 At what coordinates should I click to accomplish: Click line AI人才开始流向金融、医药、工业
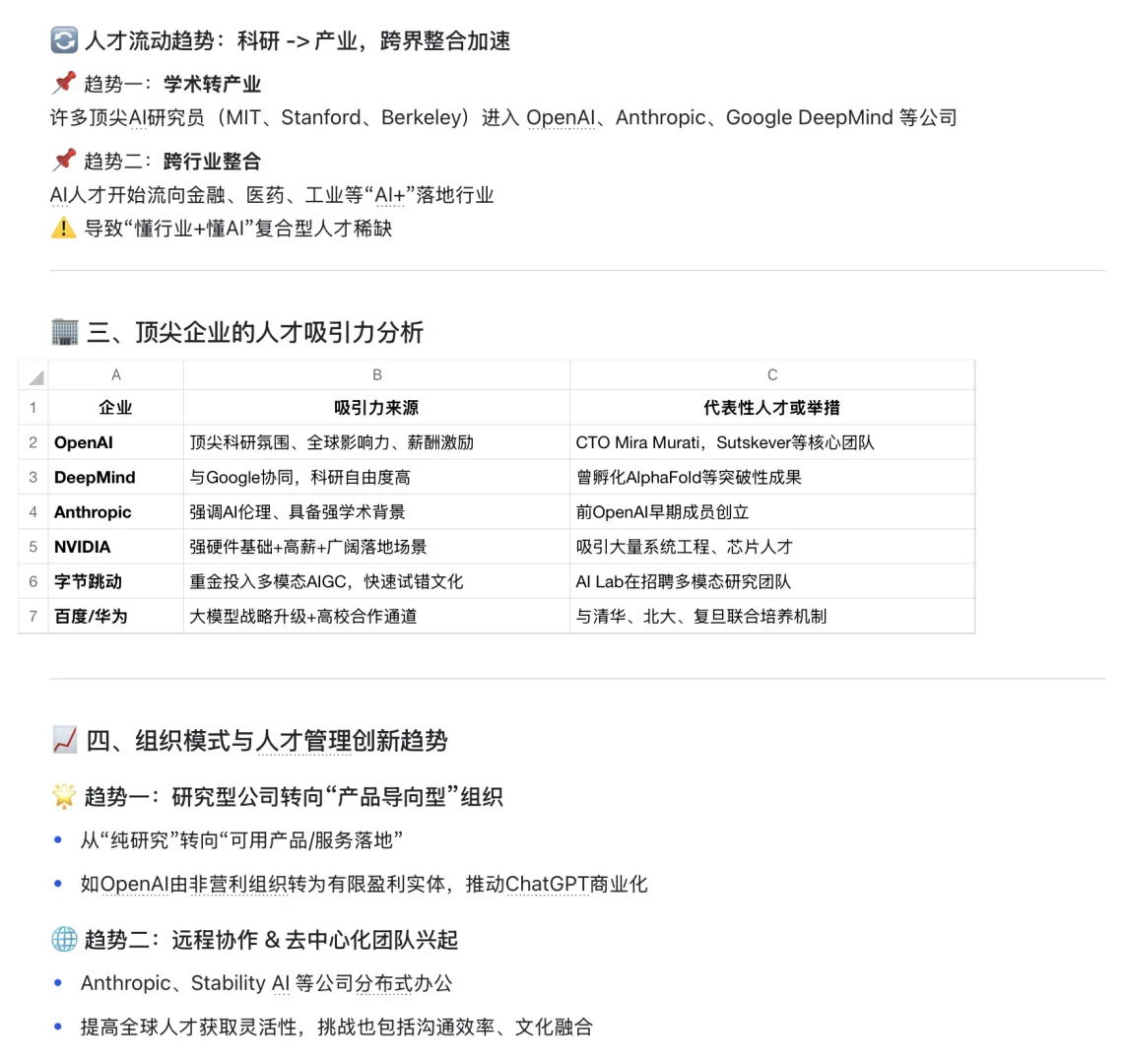point(272,194)
